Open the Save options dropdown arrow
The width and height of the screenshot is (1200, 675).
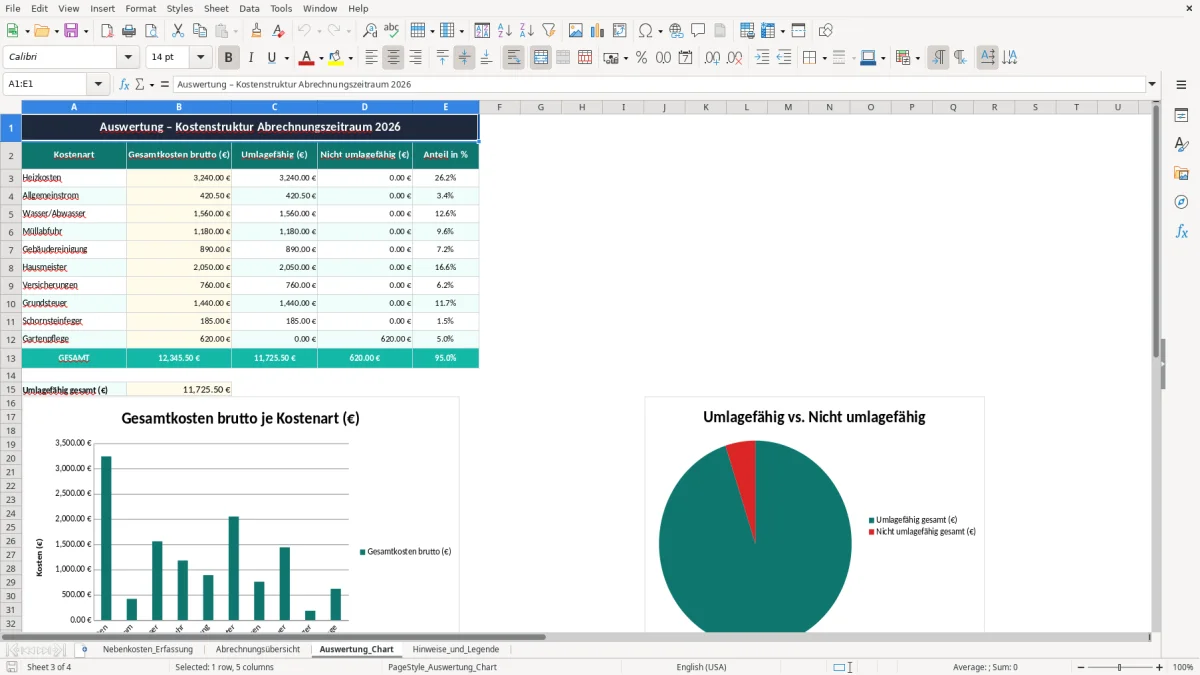click(85, 30)
